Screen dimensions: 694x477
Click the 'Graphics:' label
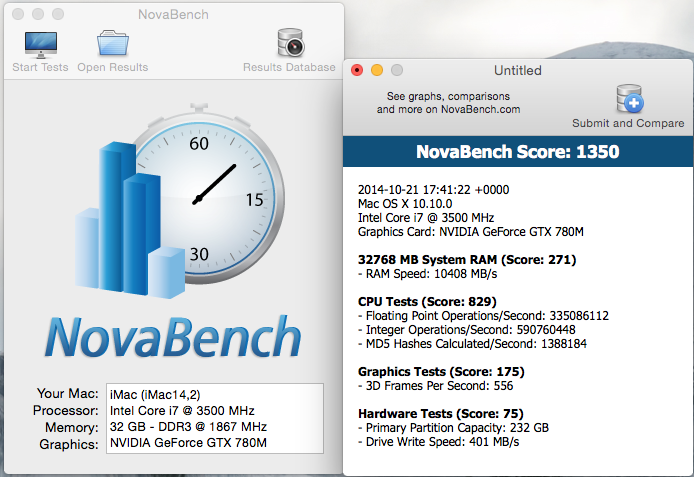[x=69, y=444]
